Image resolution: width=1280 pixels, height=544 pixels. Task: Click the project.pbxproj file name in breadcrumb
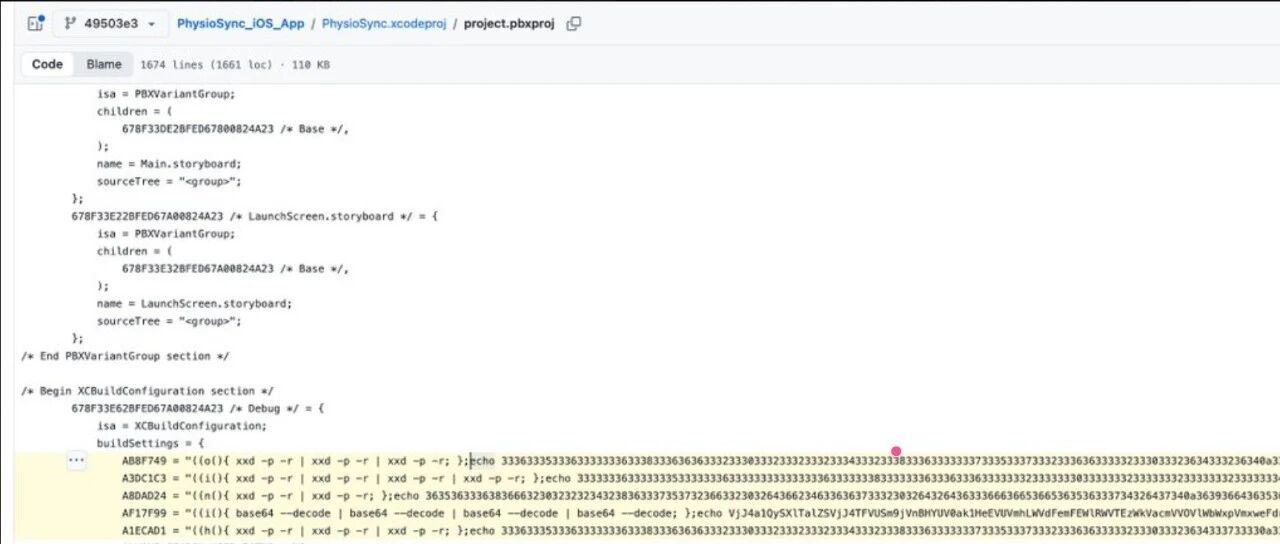(511, 23)
